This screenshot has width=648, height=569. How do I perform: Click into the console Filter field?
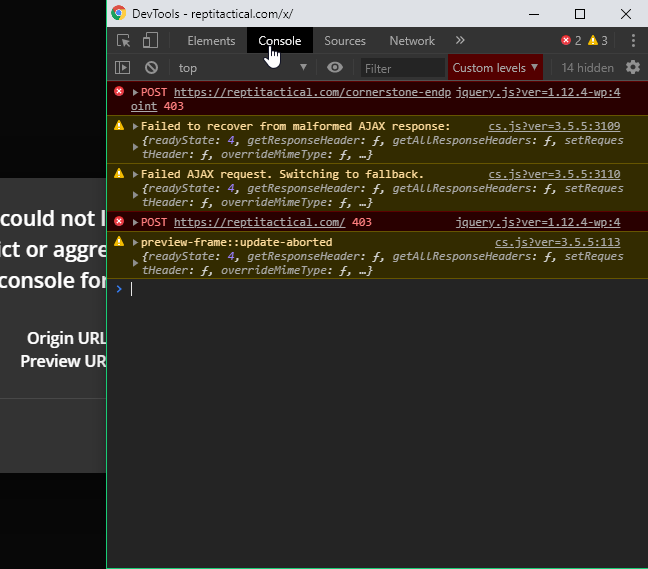tap(402, 68)
